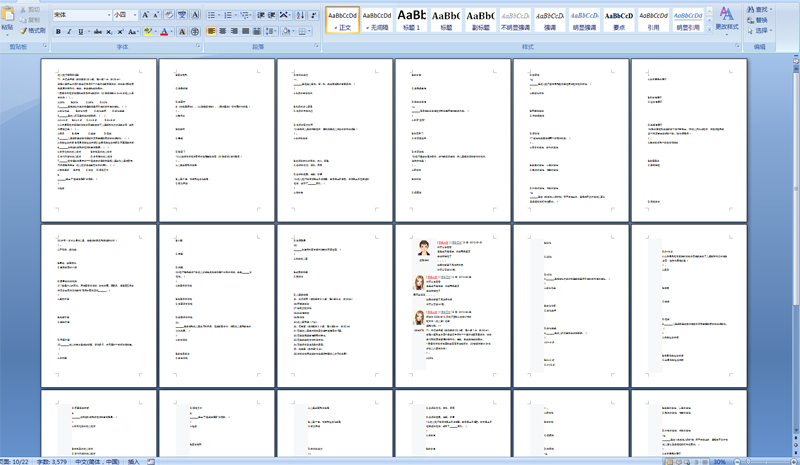The height and width of the screenshot is (465, 800).
Task: Open the font color dropdown arrow
Action: (x=171, y=32)
